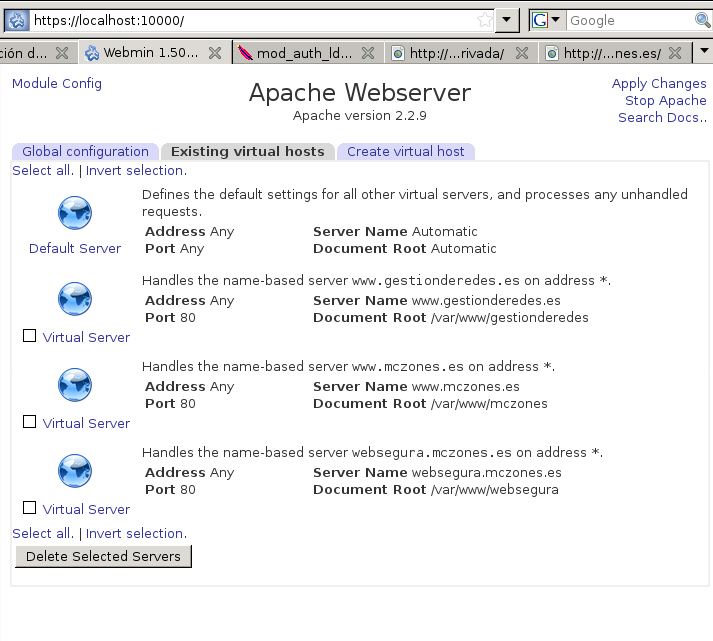Click the Stop Apache link
This screenshot has height=641, width=713.
point(666,100)
